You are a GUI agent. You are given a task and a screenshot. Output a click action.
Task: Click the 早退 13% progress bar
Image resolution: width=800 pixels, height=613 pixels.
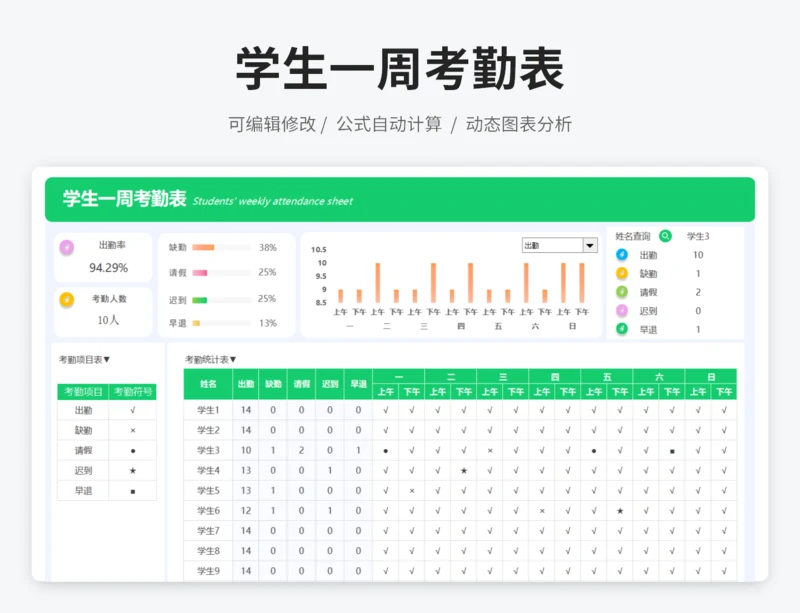(x=221, y=323)
